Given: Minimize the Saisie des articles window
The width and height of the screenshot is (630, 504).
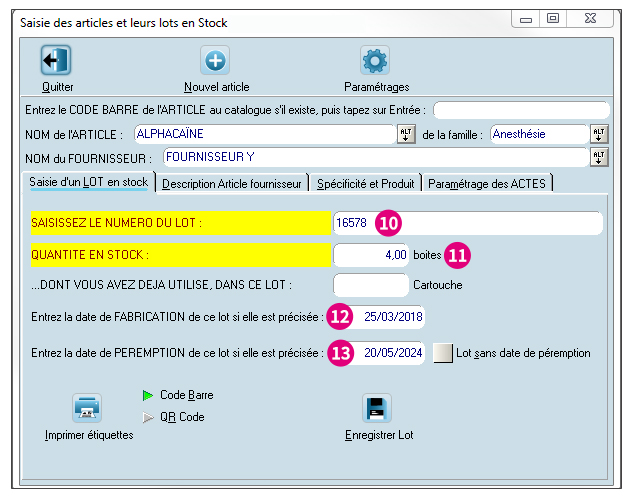Looking at the screenshot, I should (x=526, y=19).
